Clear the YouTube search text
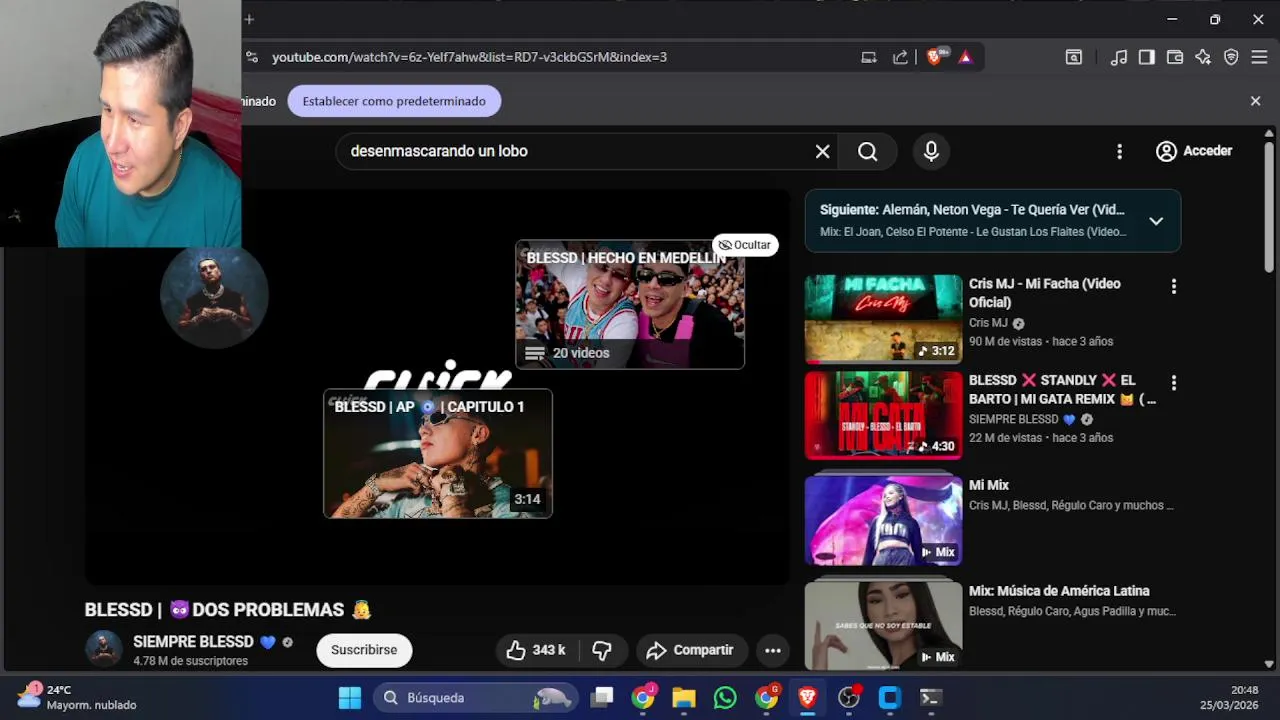 pos(822,151)
